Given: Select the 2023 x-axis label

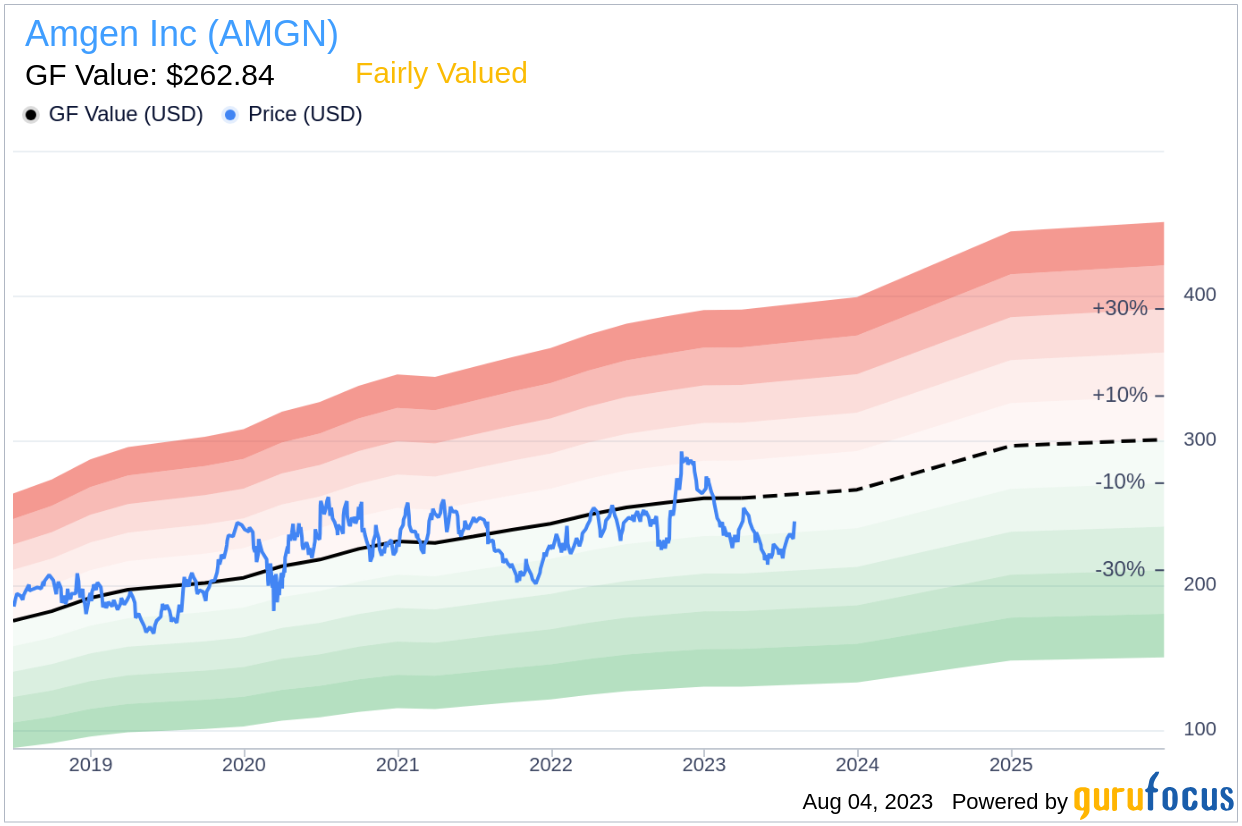Looking at the screenshot, I should click(704, 765).
